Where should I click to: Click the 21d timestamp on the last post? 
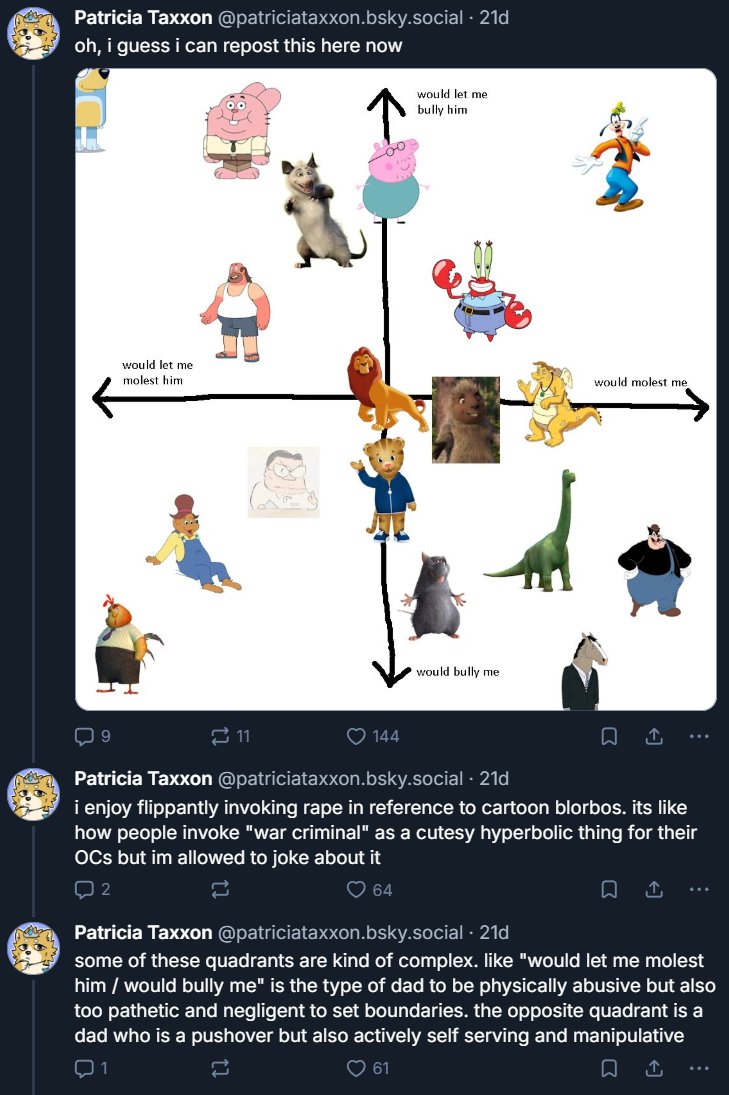[x=494, y=932]
